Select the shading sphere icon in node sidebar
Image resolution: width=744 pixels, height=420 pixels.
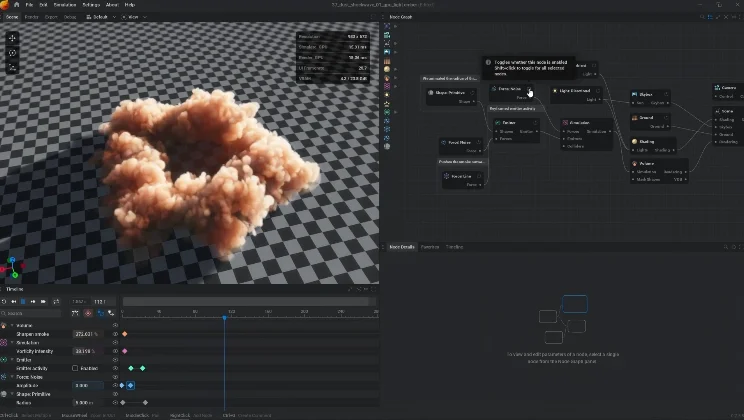pos(387,69)
